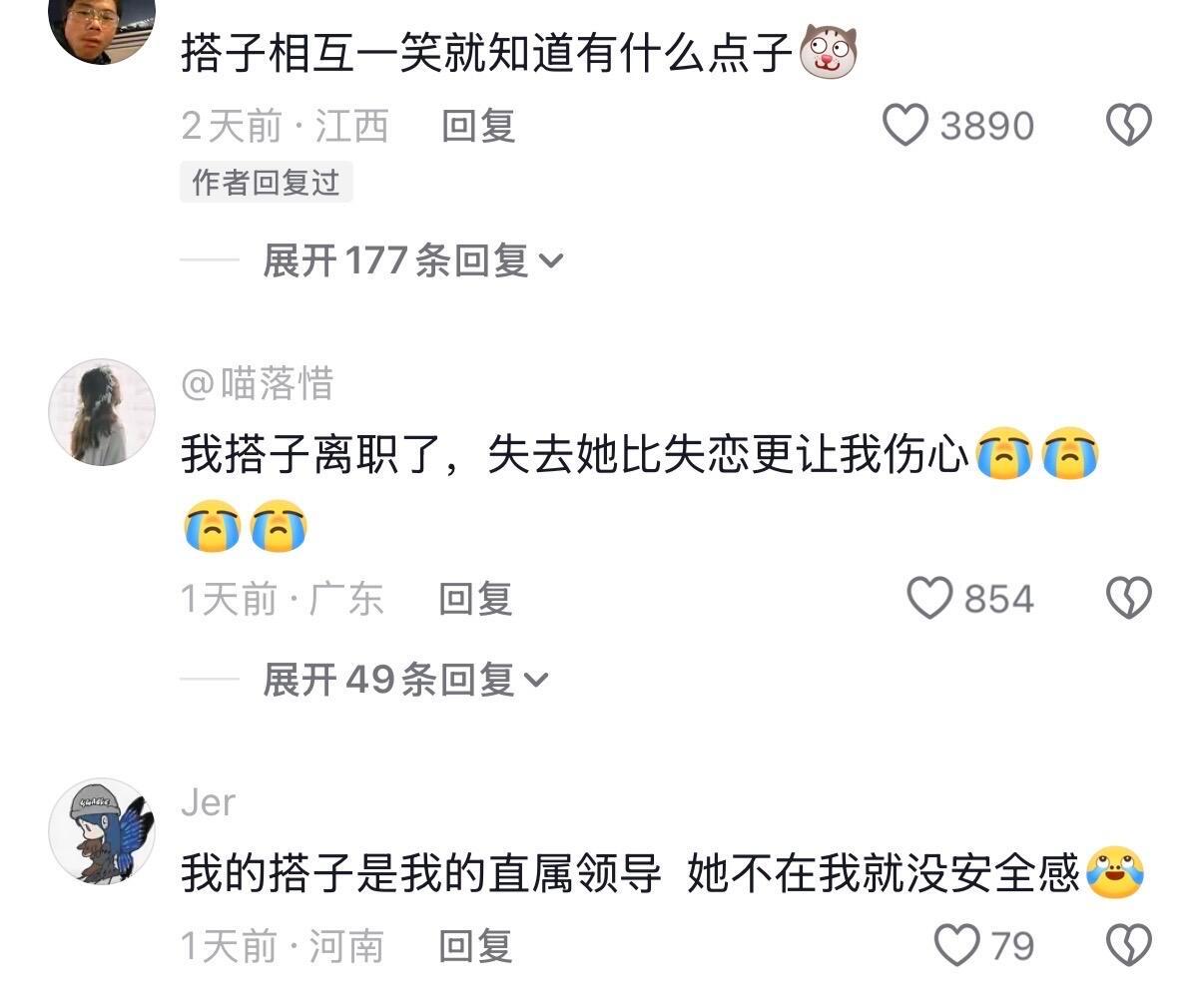Dislike the first comment from 江西
Image resolution: width=1204 pixels, height=989 pixels.
pyautogui.click(x=1129, y=126)
